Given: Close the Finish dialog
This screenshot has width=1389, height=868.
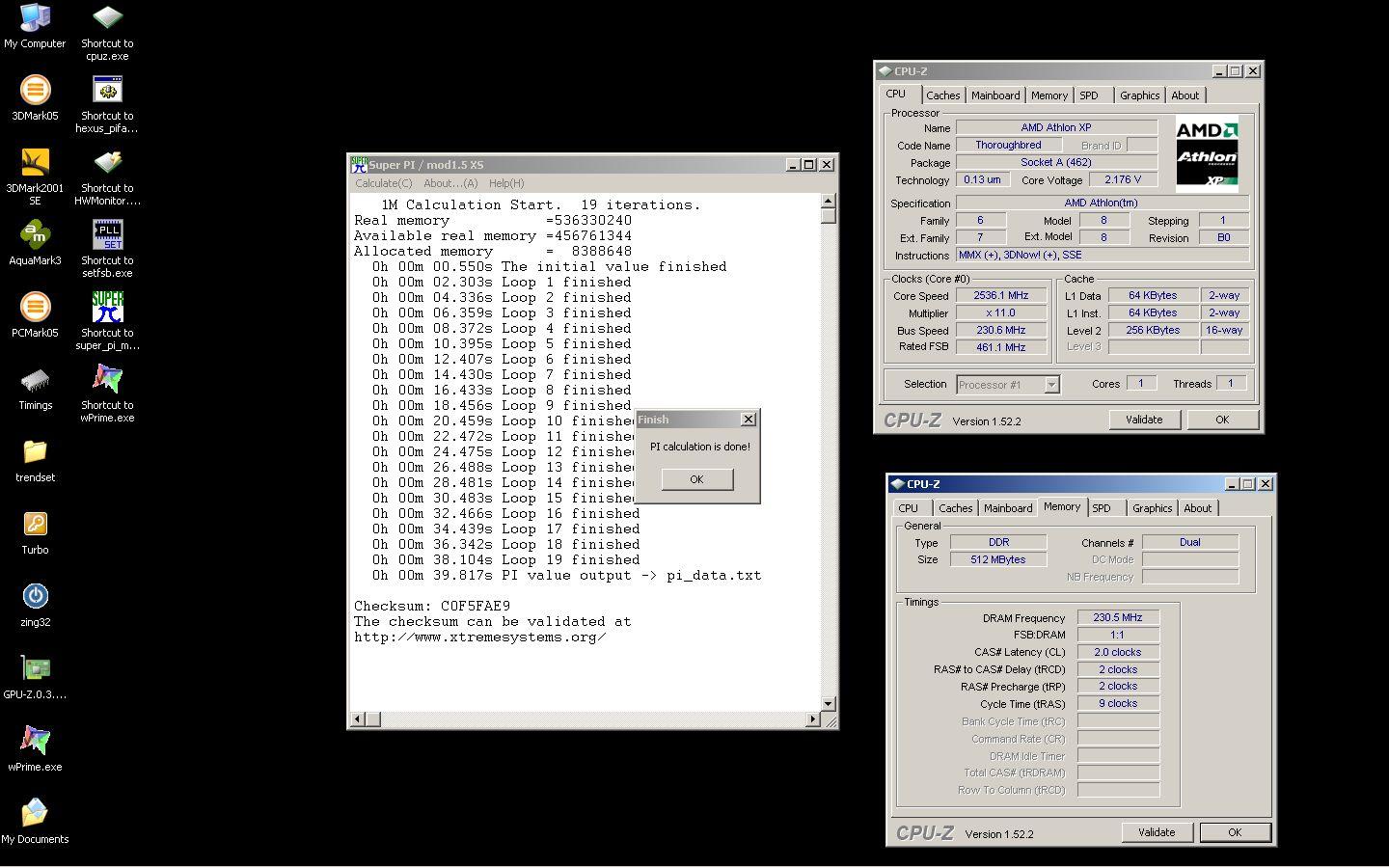Looking at the screenshot, I should tap(748, 420).
